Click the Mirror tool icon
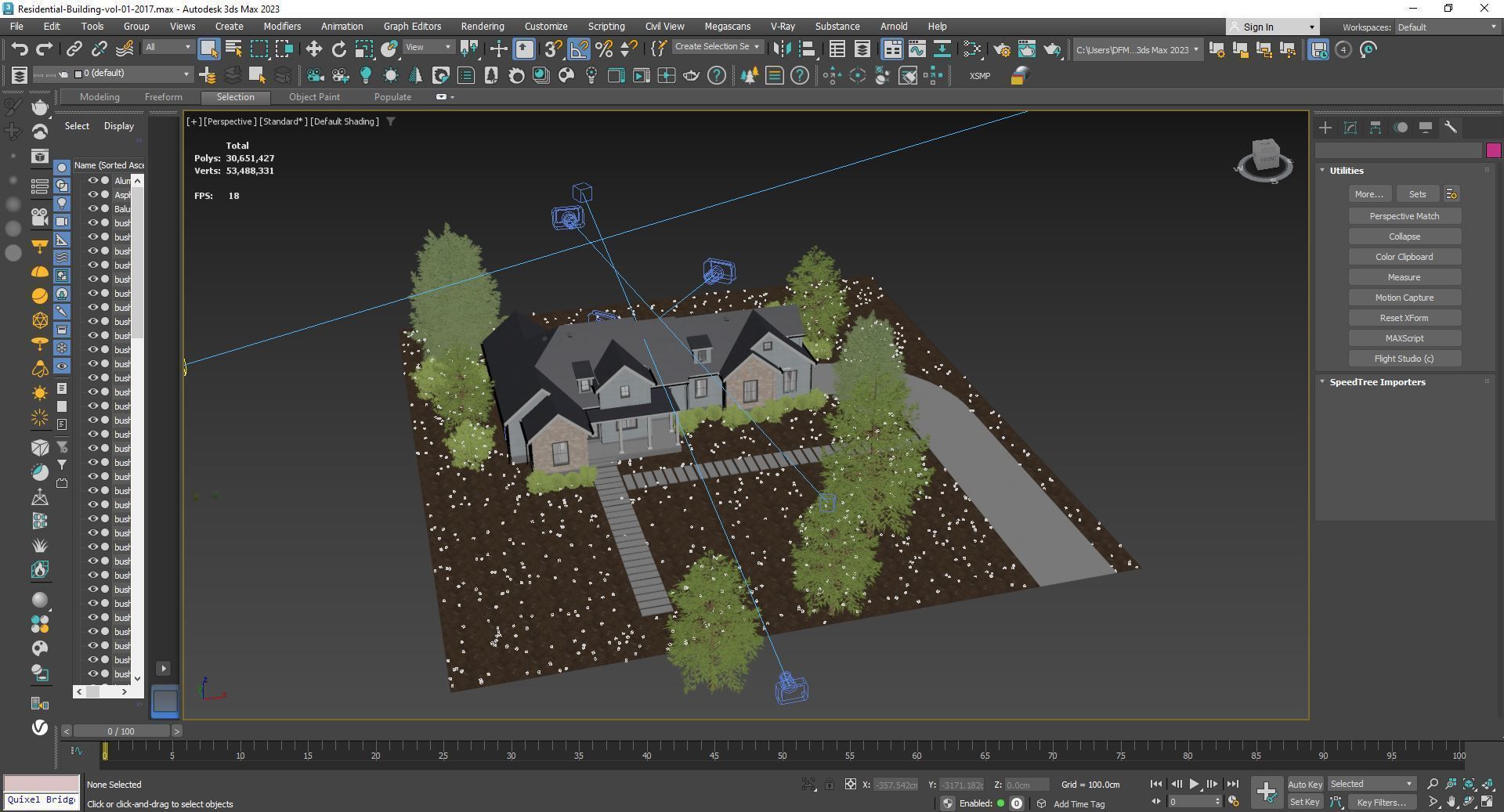 coord(782,49)
